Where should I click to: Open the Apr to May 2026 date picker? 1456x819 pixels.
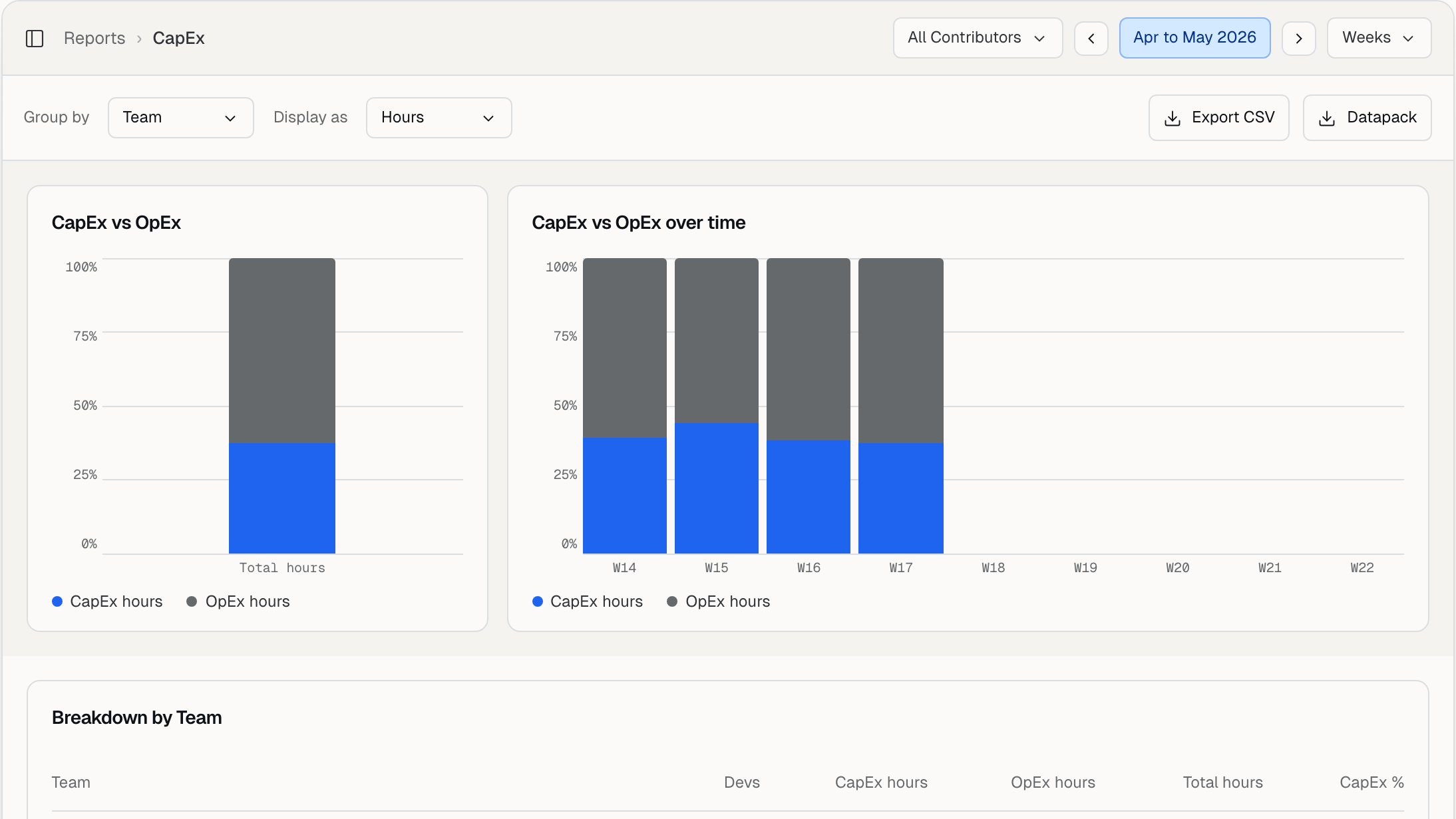click(1194, 38)
